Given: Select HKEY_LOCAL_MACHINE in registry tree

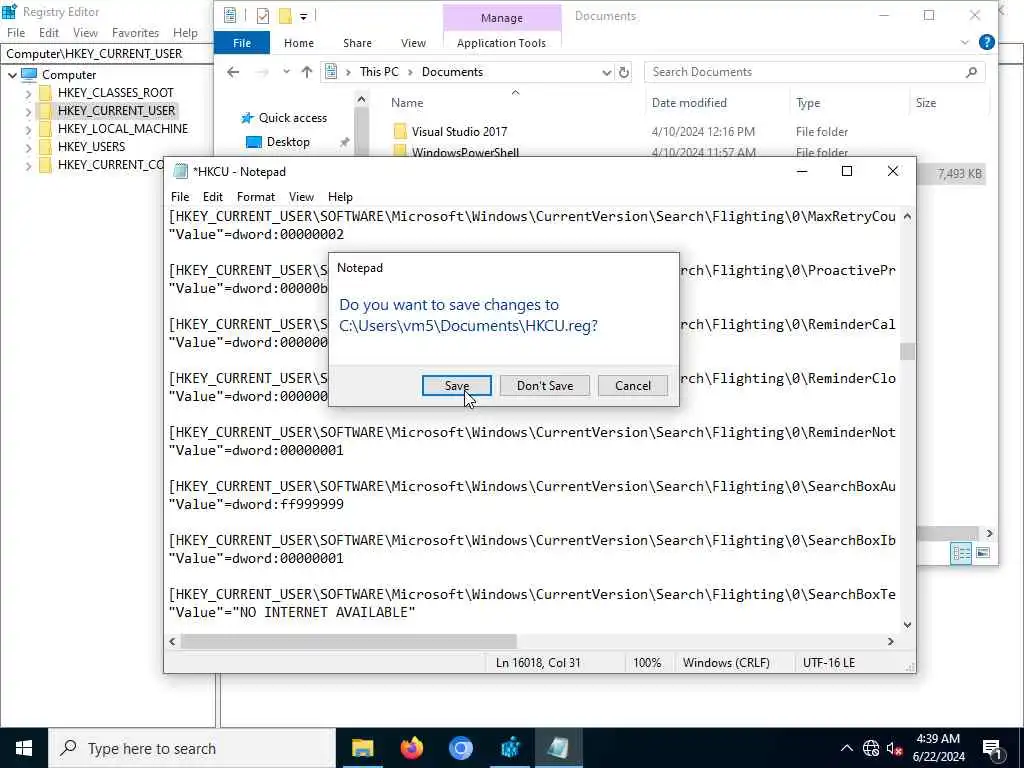Looking at the screenshot, I should click(123, 129).
